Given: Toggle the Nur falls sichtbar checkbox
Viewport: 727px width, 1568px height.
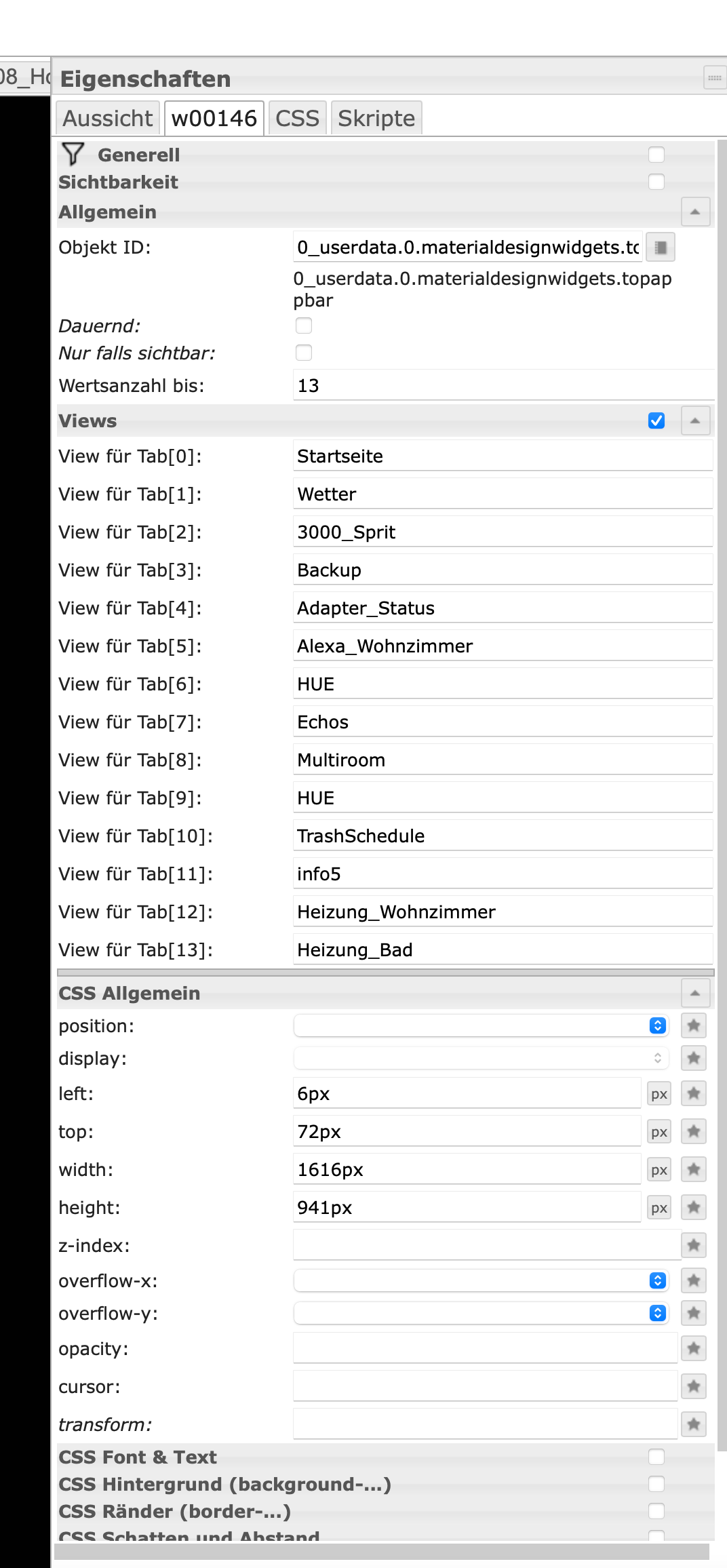Looking at the screenshot, I should 304,353.
